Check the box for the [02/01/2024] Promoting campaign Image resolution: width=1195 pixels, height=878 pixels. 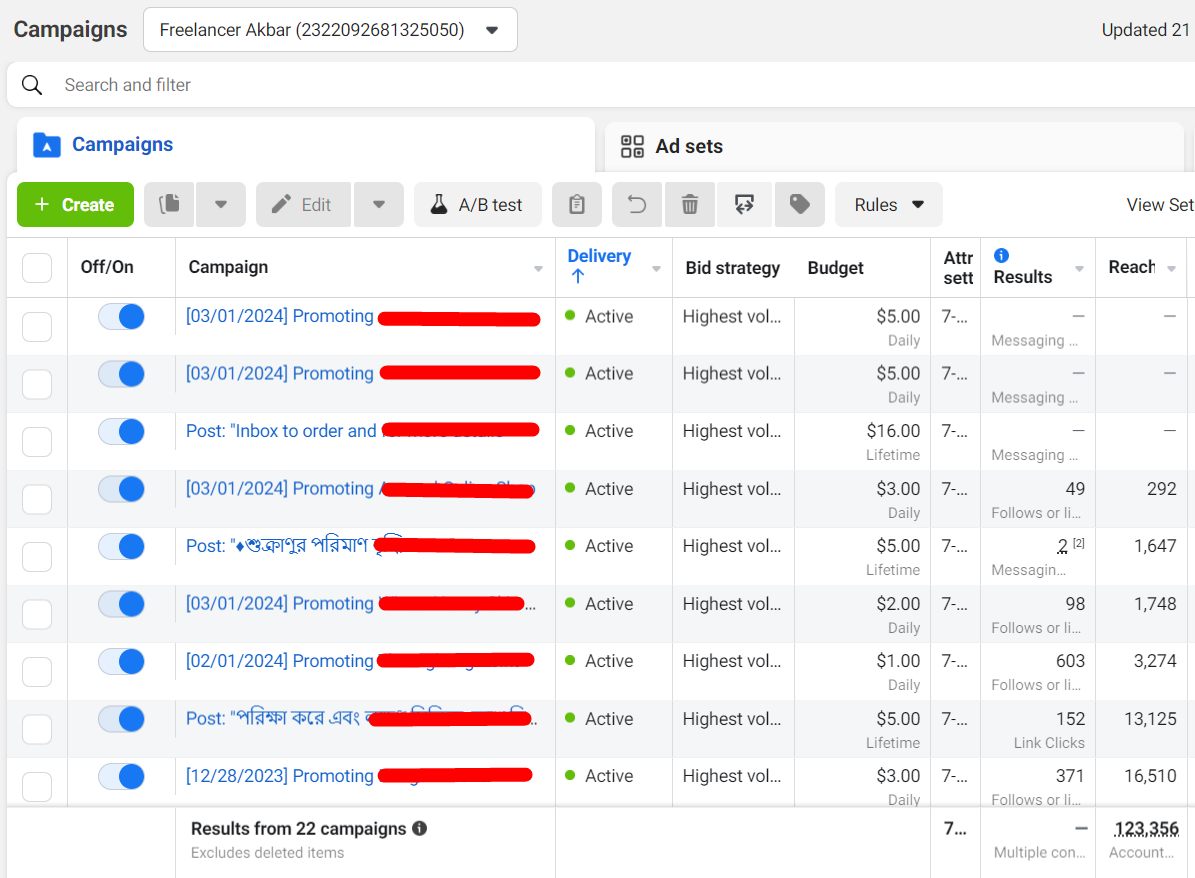click(x=37, y=671)
